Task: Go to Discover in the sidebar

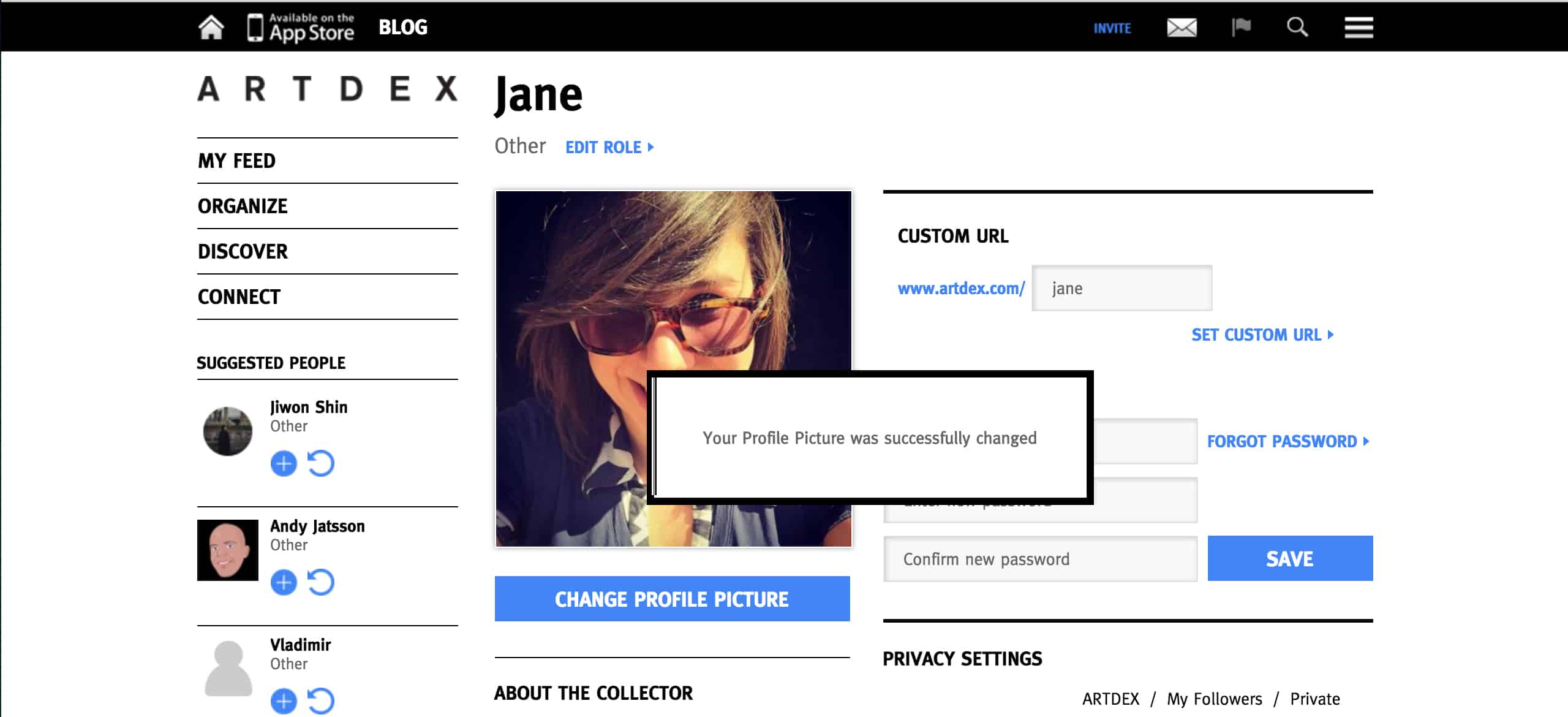Action: click(x=243, y=252)
